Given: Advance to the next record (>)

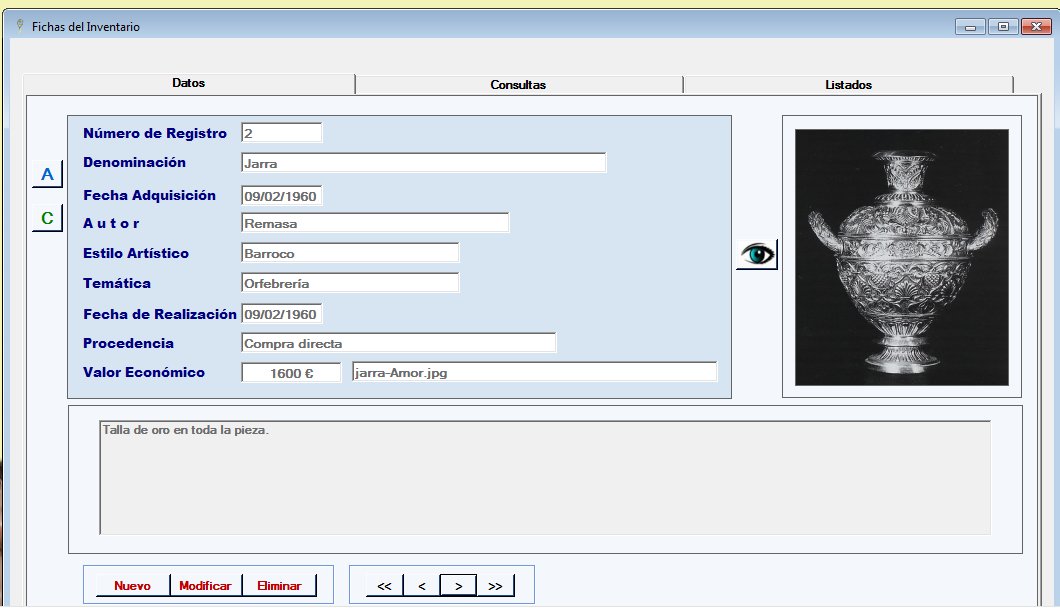Looking at the screenshot, I should click(458, 586).
